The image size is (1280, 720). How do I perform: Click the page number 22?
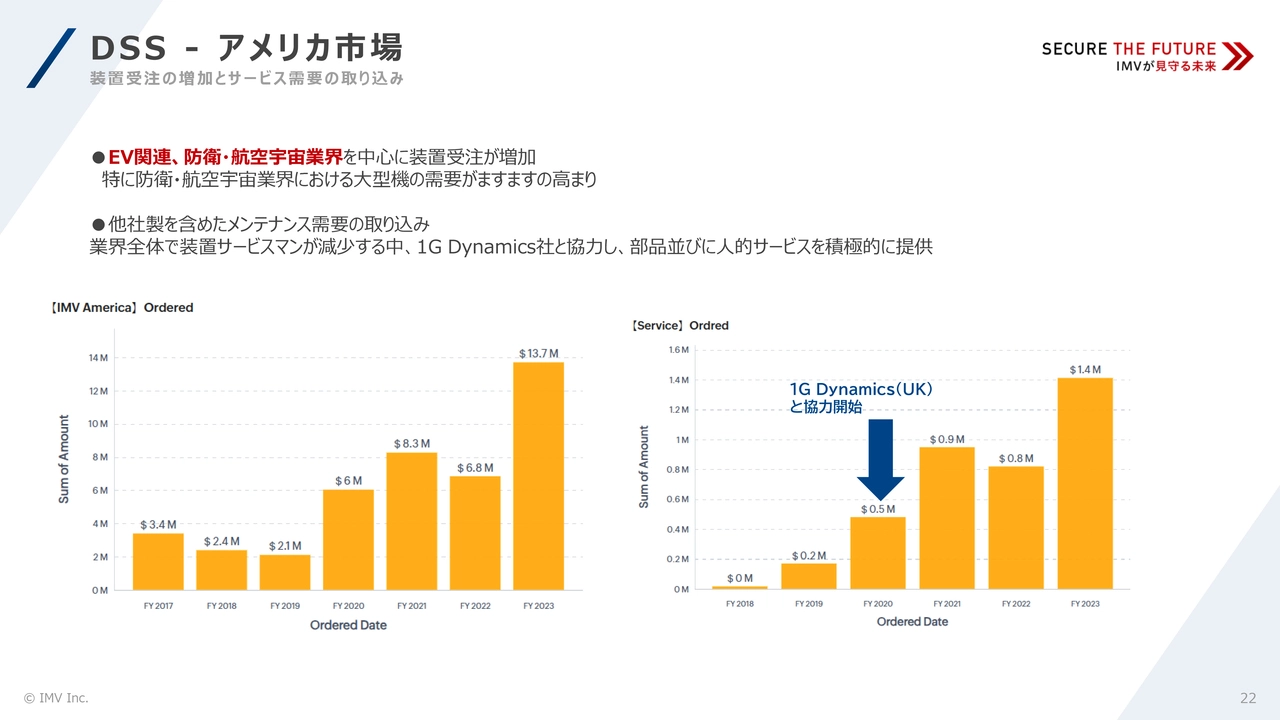pos(1248,698)
